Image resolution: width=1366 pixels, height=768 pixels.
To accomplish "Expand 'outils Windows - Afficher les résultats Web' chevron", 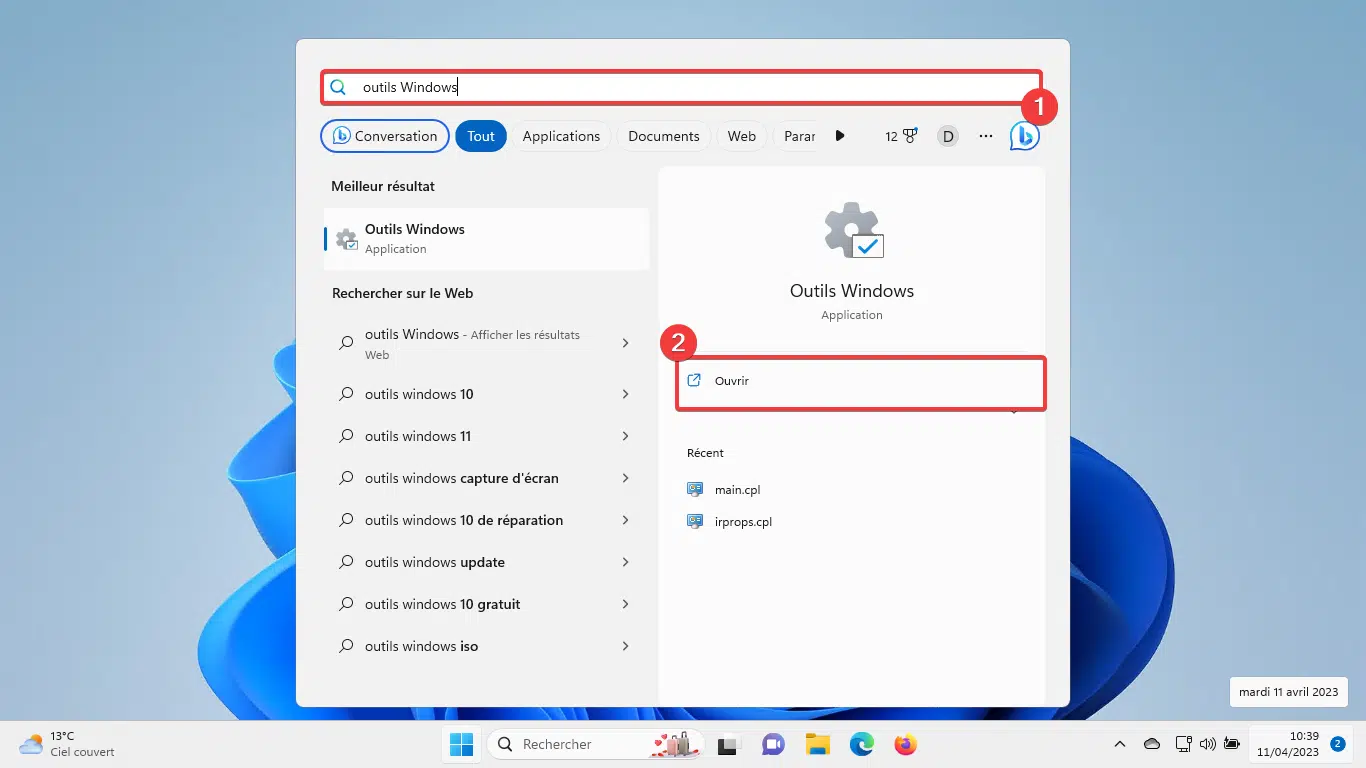I will (x=626, y=343).
